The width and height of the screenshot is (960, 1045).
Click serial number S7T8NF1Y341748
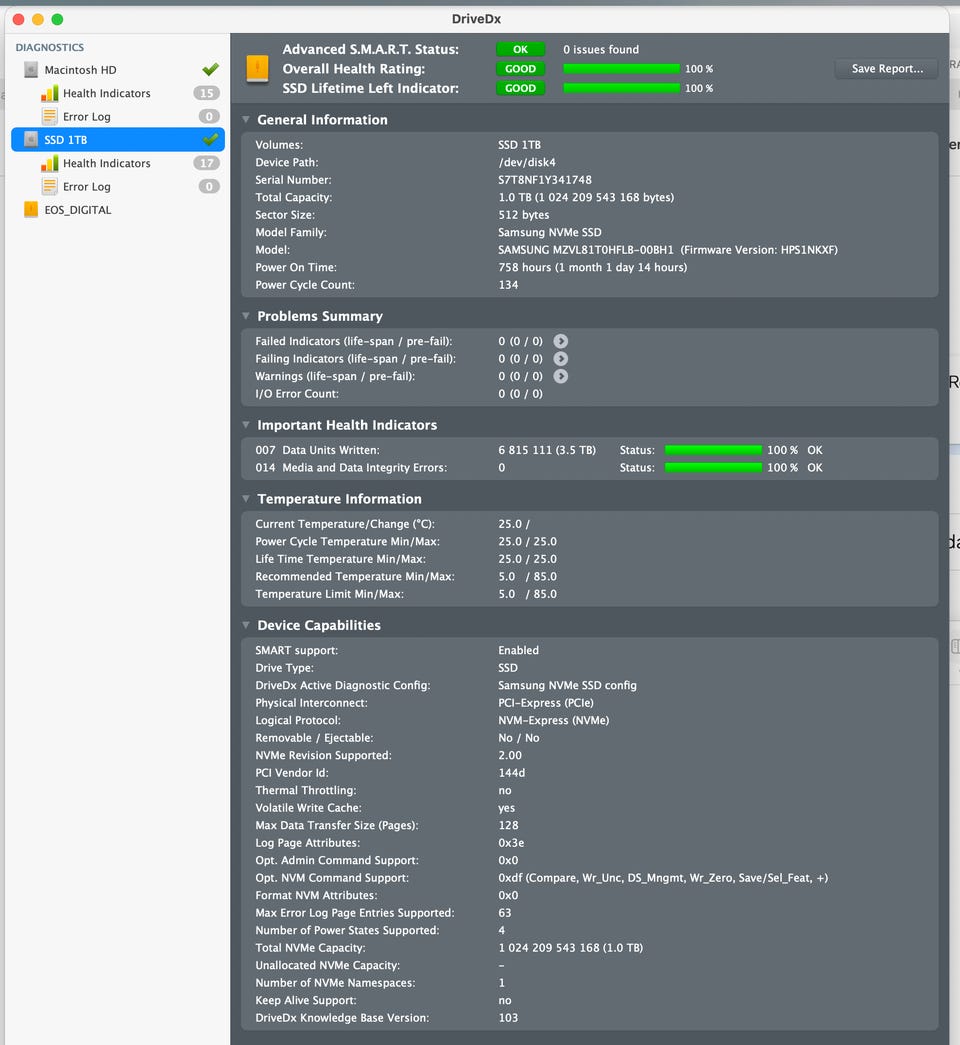point(545,180)
